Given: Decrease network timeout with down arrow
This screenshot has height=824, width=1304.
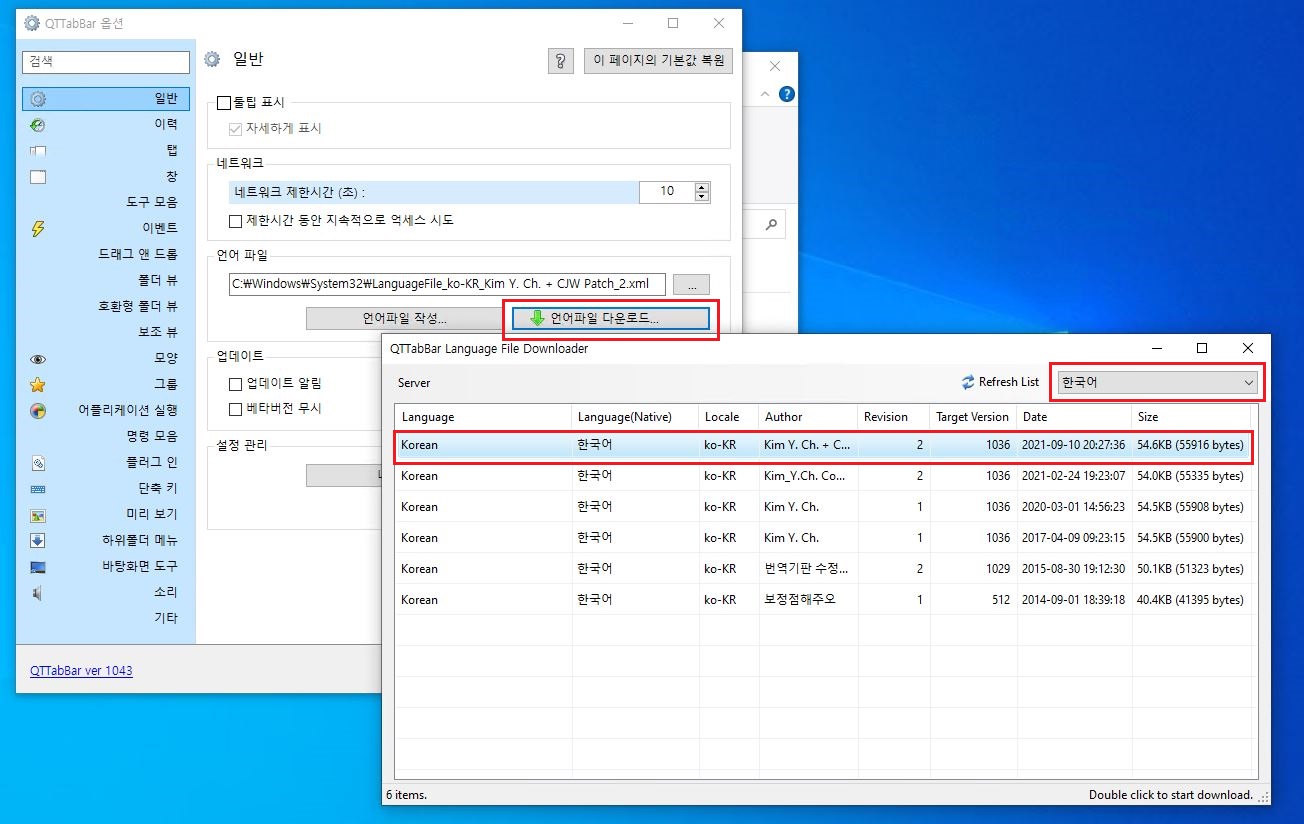Looking at the screenshot, I should pos(702,196).
